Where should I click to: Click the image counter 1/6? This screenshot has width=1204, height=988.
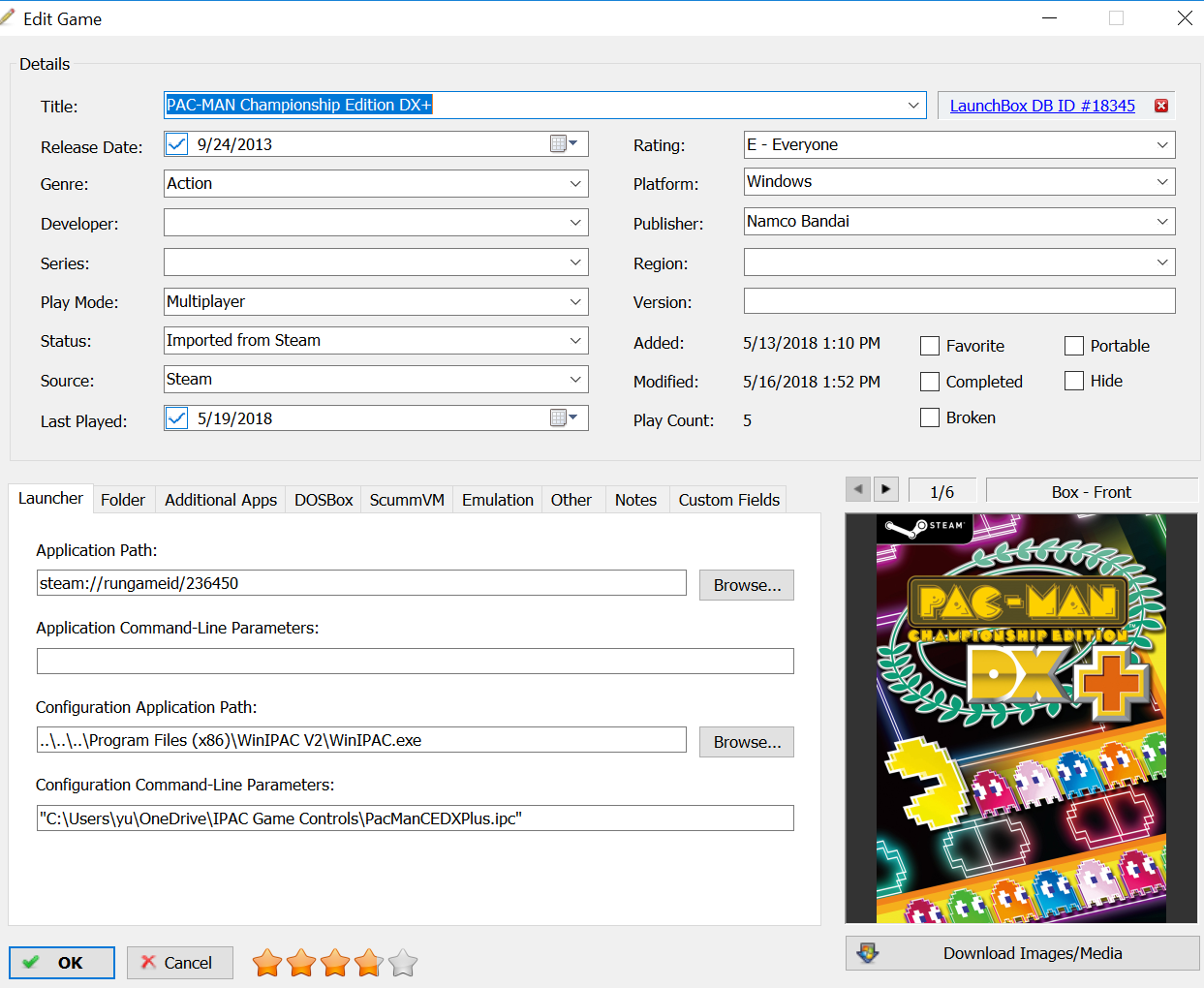pos(942,491)
